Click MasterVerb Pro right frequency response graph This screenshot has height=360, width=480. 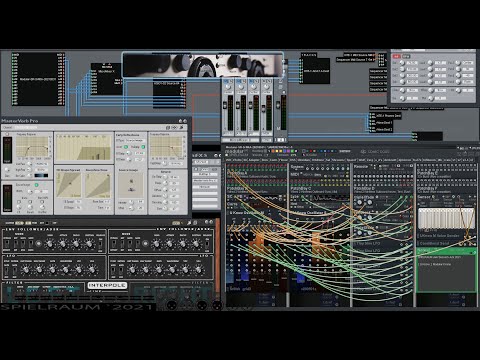coord(166,147)
